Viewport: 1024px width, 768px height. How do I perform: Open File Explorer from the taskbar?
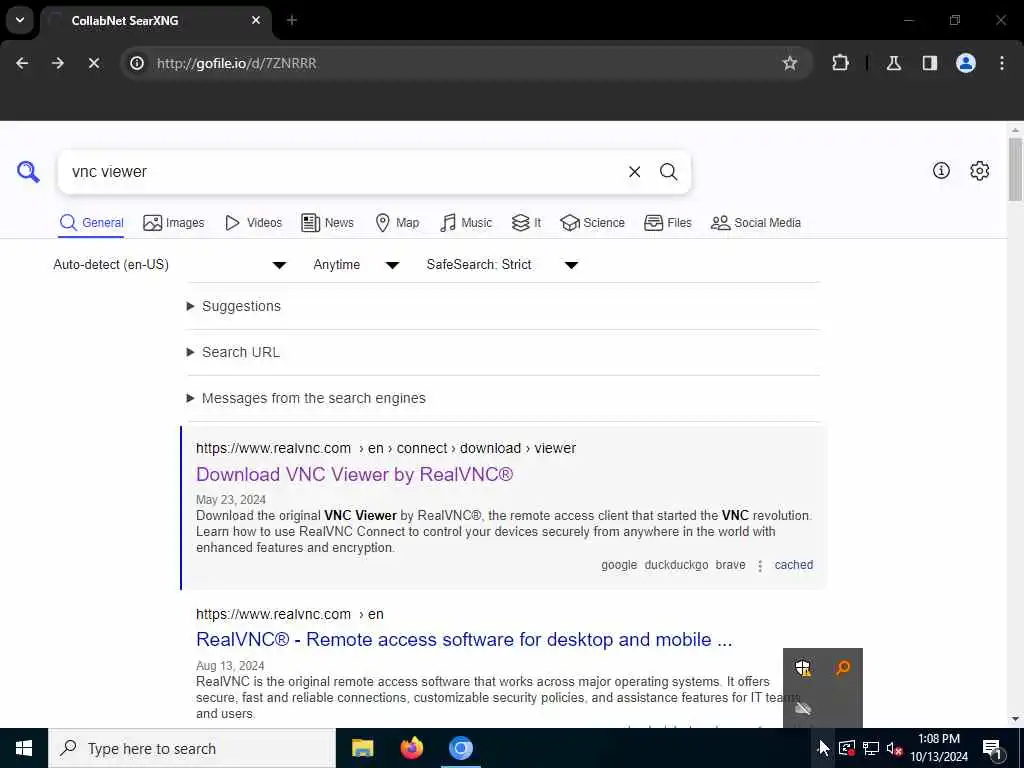tap(362, 748)
